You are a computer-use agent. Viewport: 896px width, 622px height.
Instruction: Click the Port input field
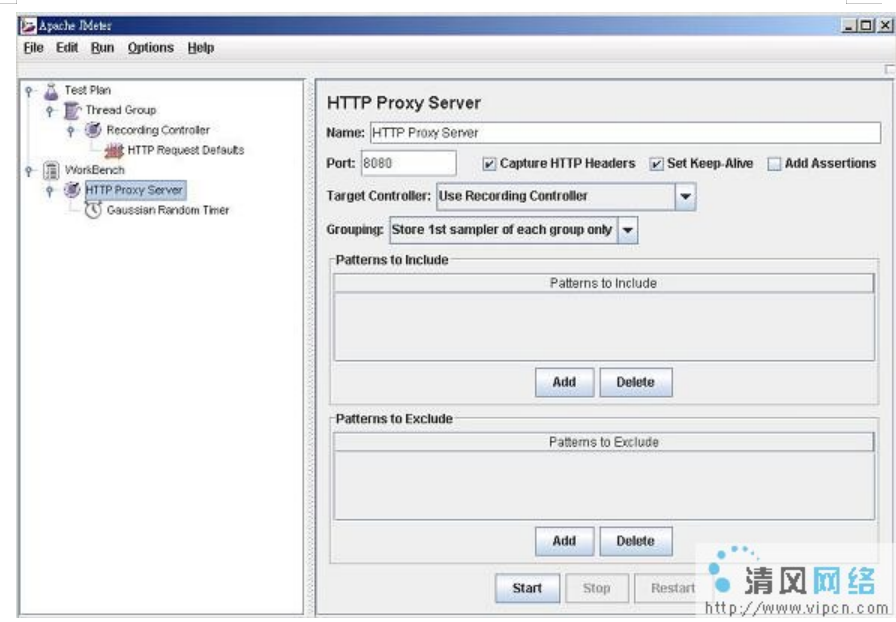pos(409,164)
